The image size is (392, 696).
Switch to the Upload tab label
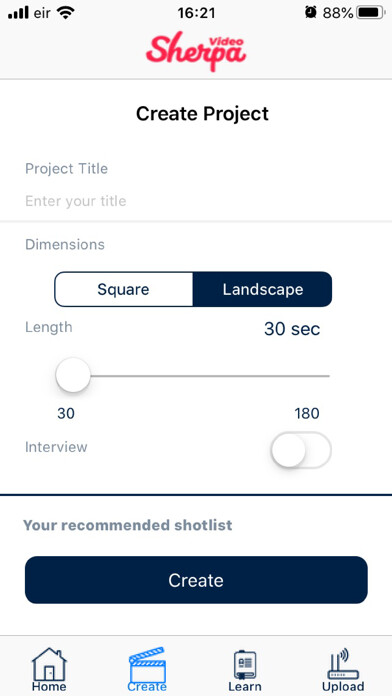click(343, 687)
